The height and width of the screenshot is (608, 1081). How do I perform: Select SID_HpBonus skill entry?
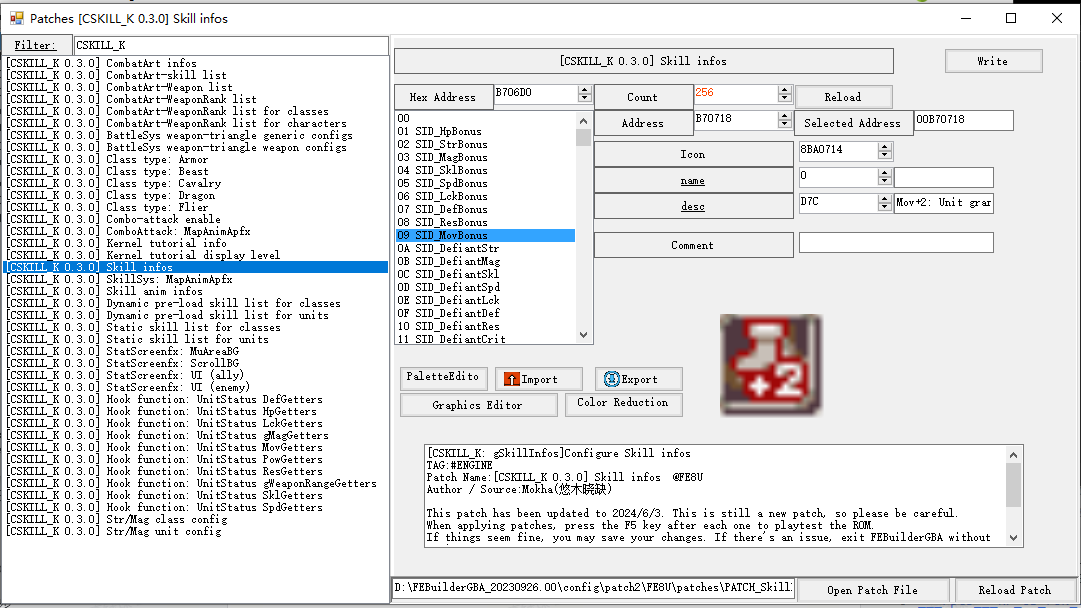(x=448, y=132)
